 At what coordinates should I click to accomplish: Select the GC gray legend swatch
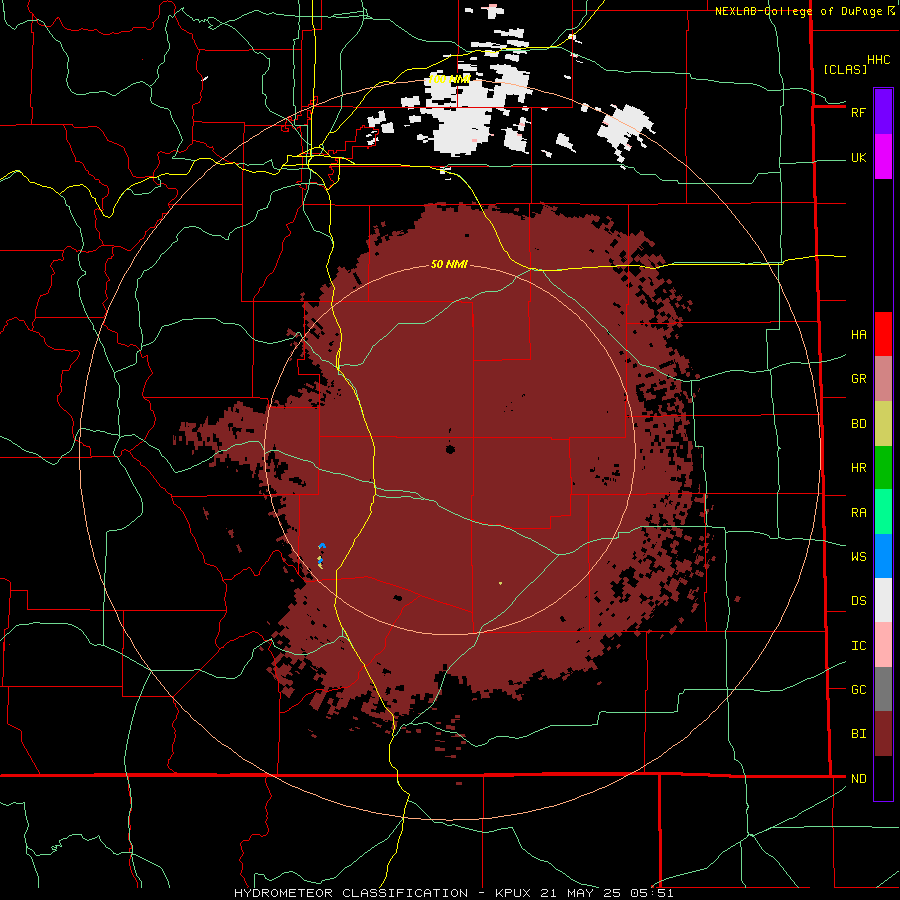(883, 689)
